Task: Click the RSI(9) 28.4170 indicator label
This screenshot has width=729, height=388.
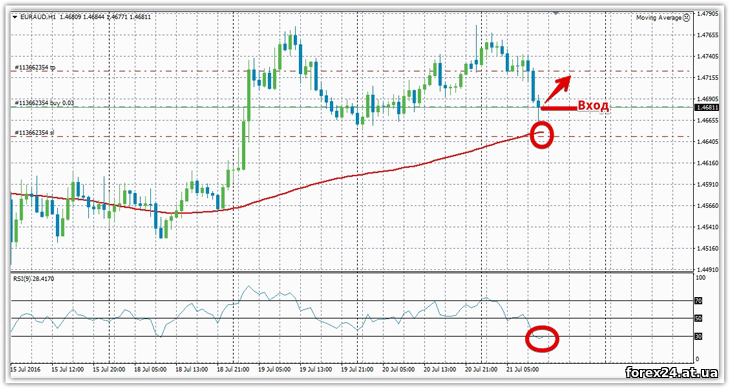Action: pyautogui.click(x=33, y=279)
